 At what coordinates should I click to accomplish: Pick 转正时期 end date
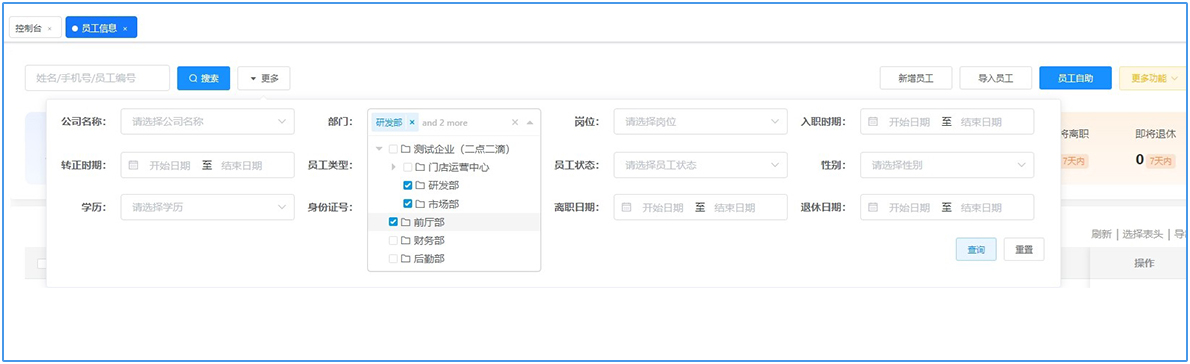(241, 165)
